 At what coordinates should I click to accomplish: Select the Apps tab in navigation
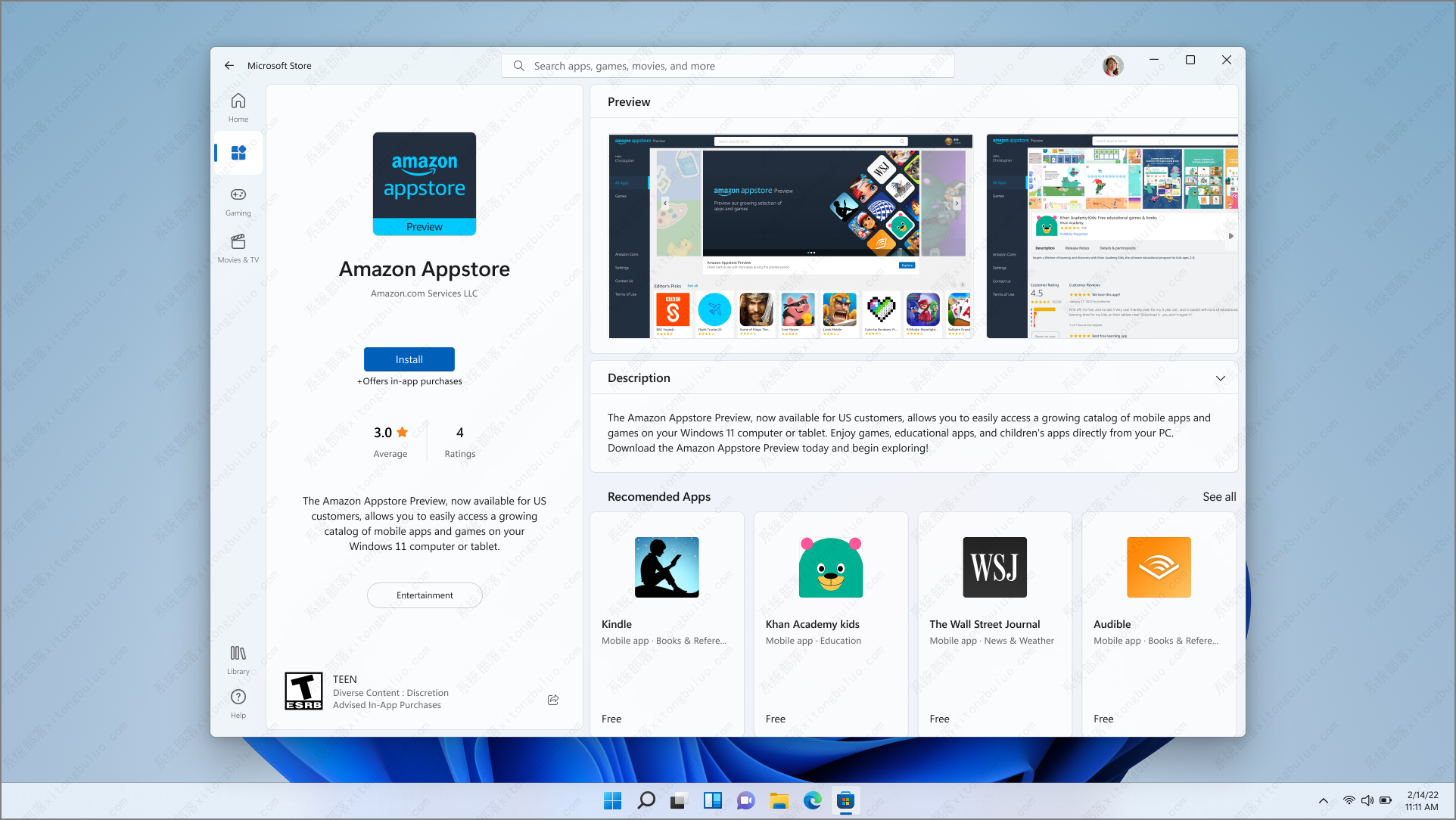tap(239, 152)
